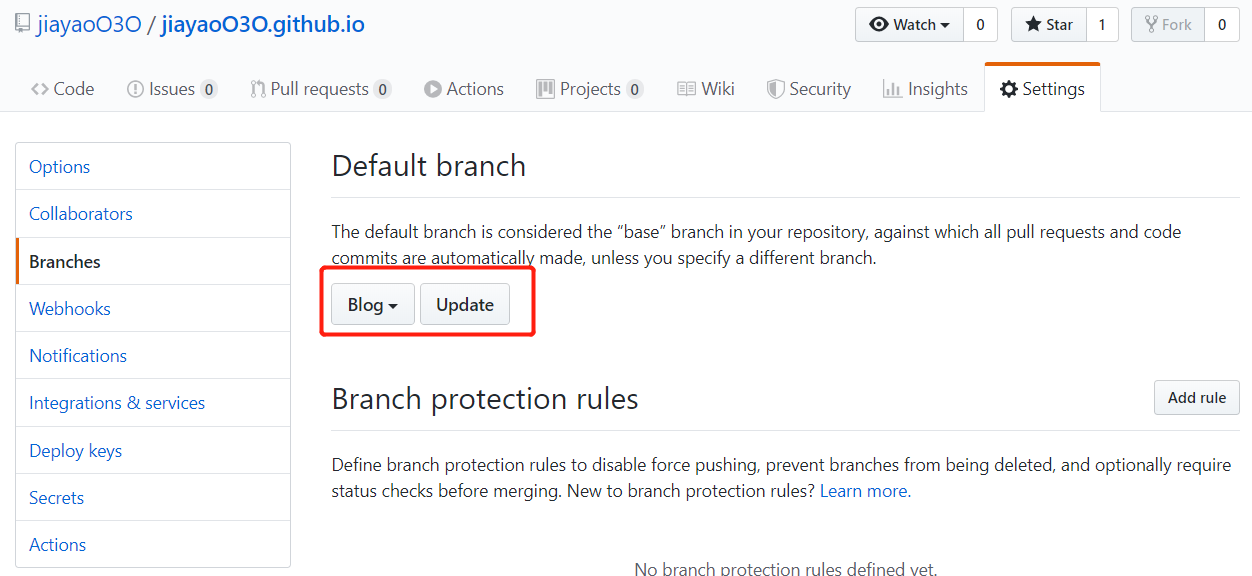
Task: Open the Code tab
Action: [x=62, y=89]
